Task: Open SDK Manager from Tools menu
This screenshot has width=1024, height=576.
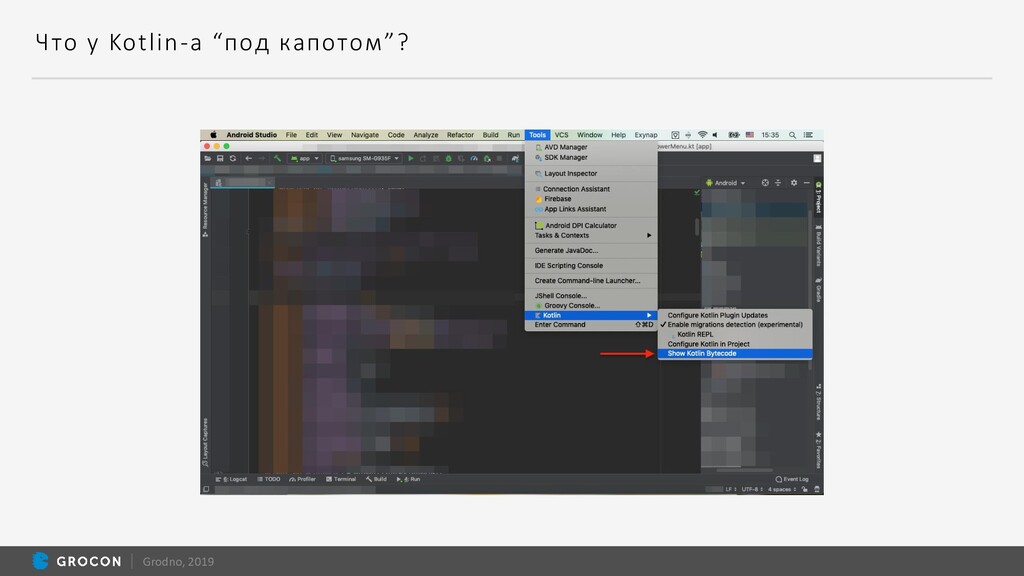Action: click(x=591, y=157)
